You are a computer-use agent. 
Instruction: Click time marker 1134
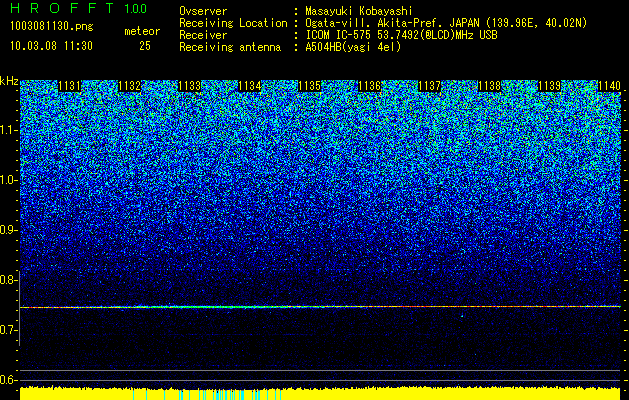click(250, 86)
